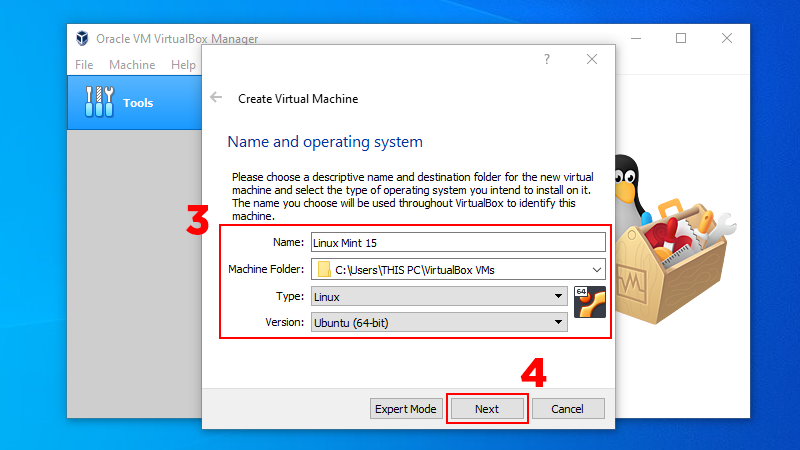800x450 pixels.
Task: Close the VirtualBox Manager window
Action: click(727, 38)
